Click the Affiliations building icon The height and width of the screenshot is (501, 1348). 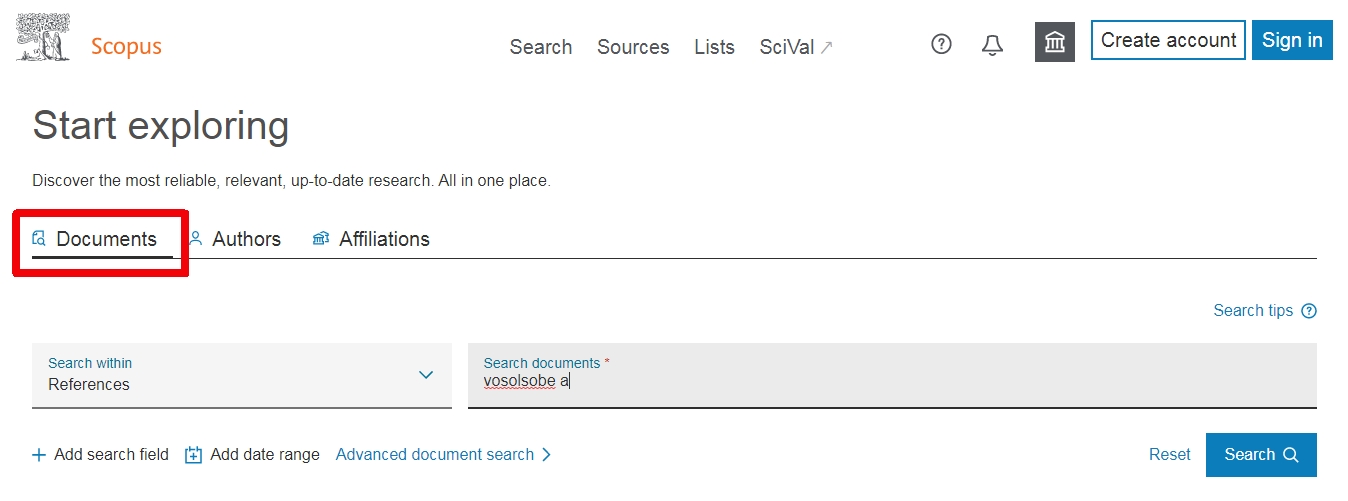[x=321, y=239]
